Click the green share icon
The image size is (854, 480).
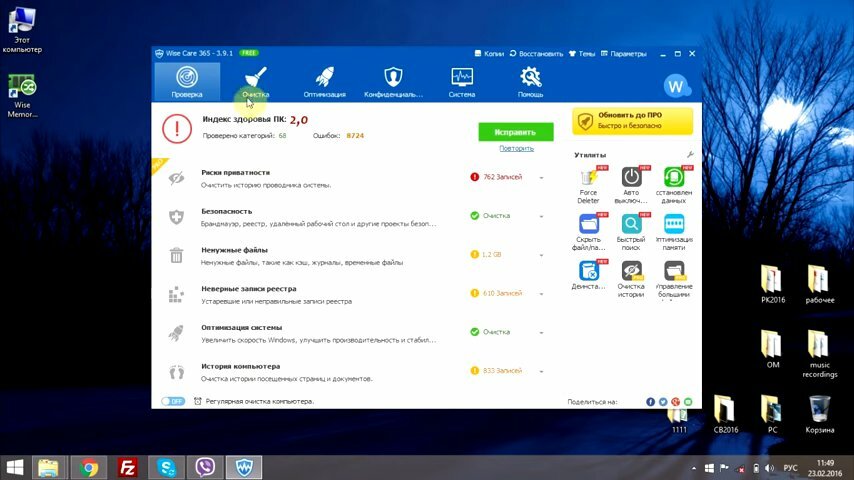688,402
